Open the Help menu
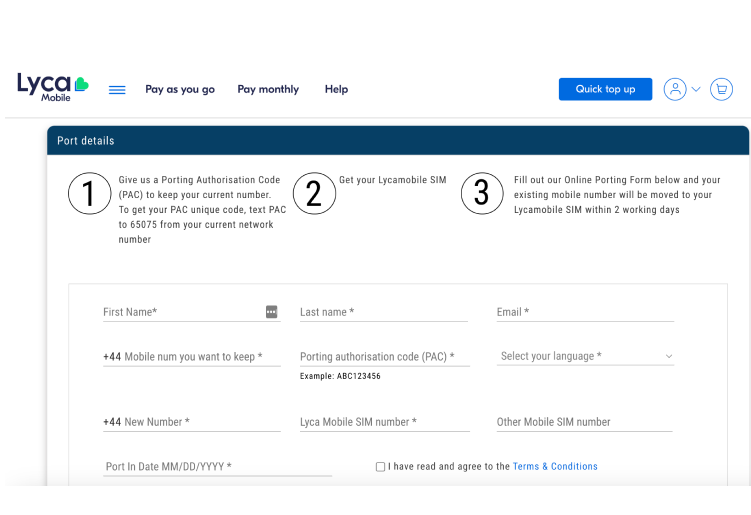 (336, 89)
